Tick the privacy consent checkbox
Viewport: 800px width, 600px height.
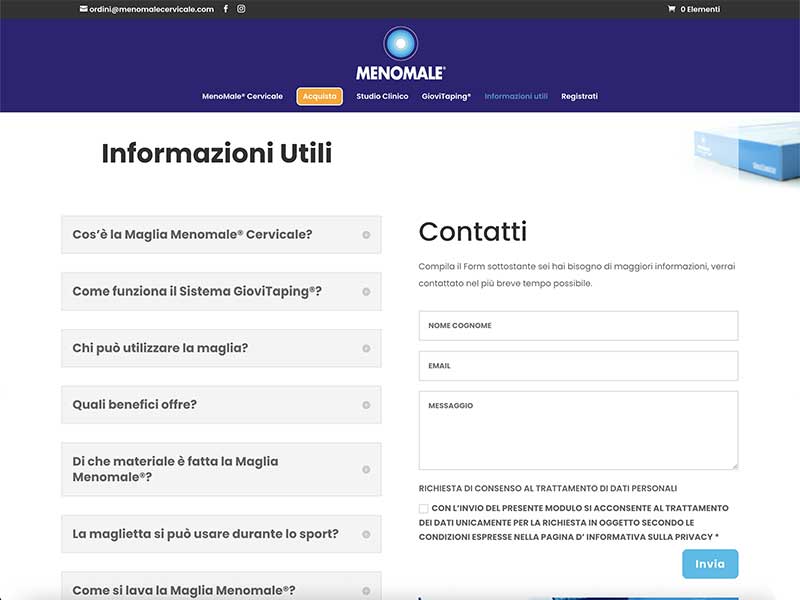click(424, 509)
